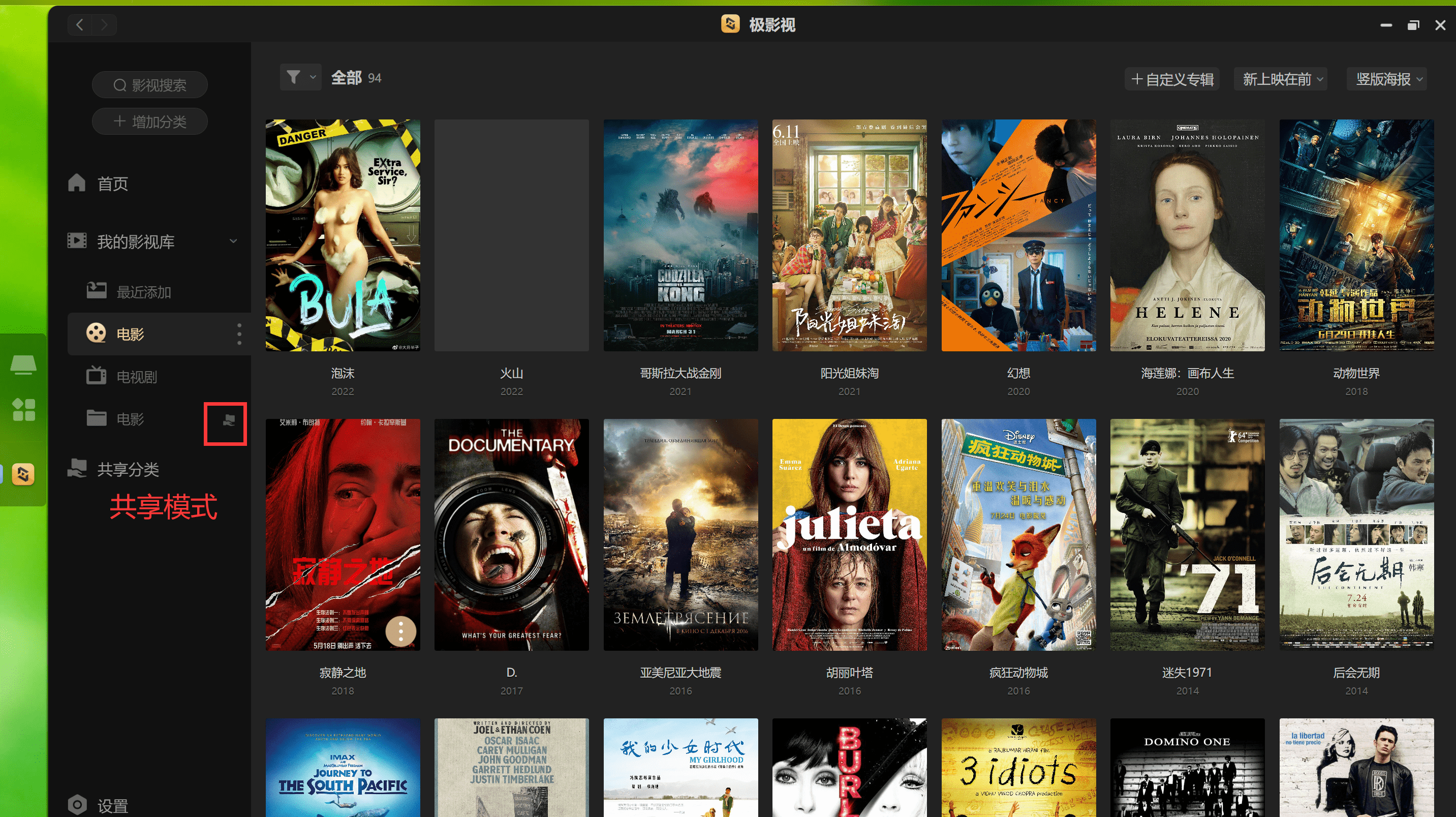Click the 寂静之地 title text
The image size is (1456, 817).
[x=343, y=672]
